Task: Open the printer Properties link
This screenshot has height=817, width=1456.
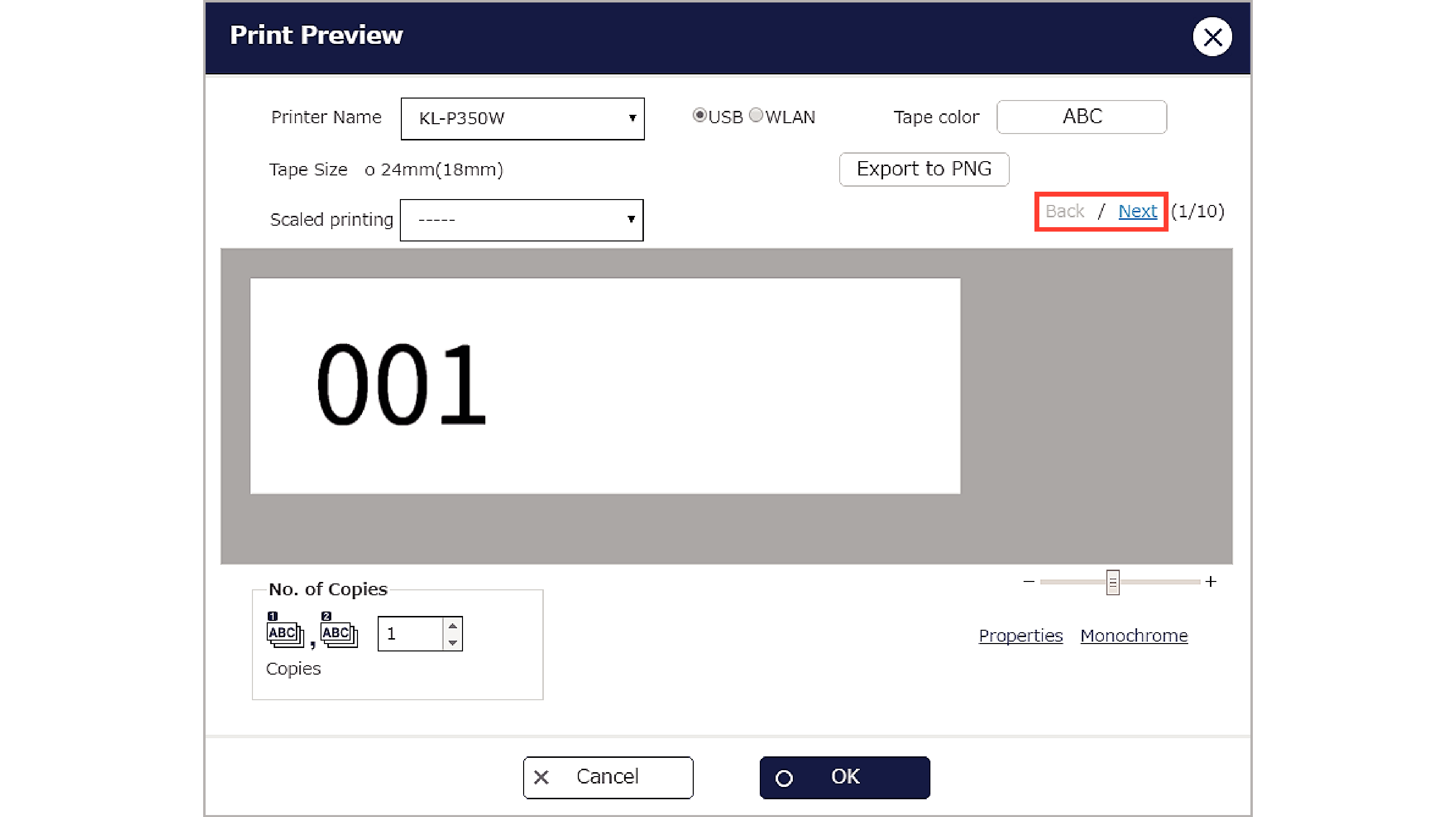Action: coord(1020,635)
